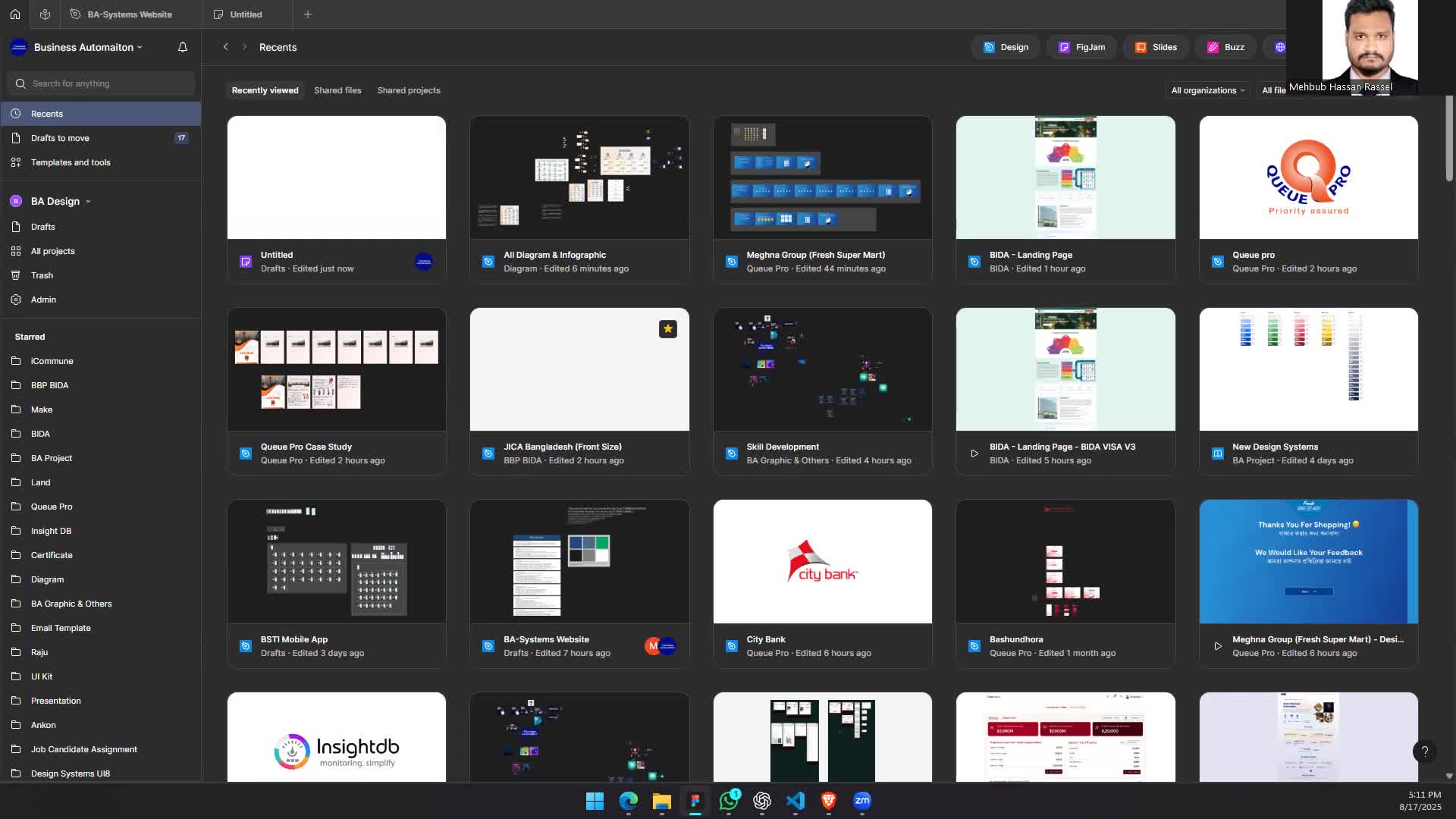
Task: Select the Shared projects tab
Action: tap(409, 90)
